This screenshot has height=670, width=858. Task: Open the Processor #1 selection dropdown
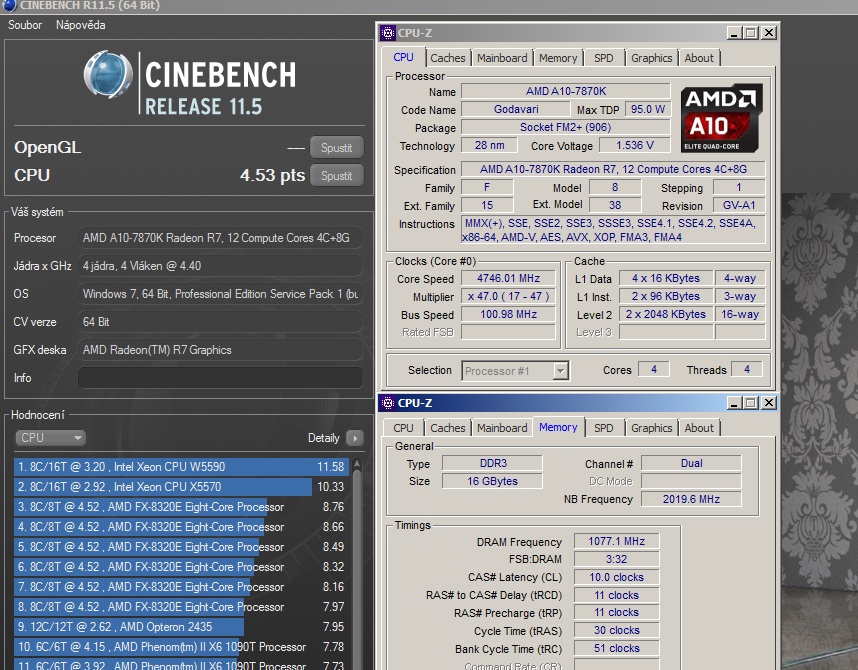click(x=515, y=371)
